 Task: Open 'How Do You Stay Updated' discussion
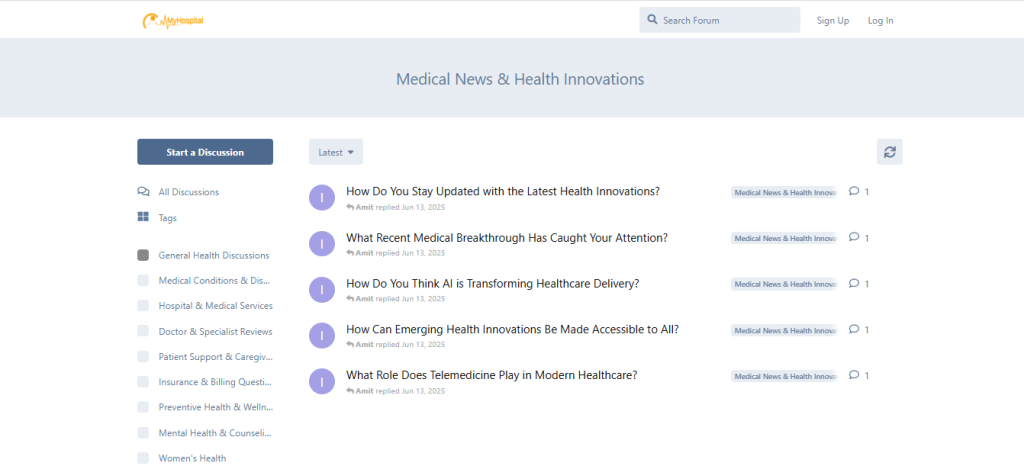[x=502, y=191]
